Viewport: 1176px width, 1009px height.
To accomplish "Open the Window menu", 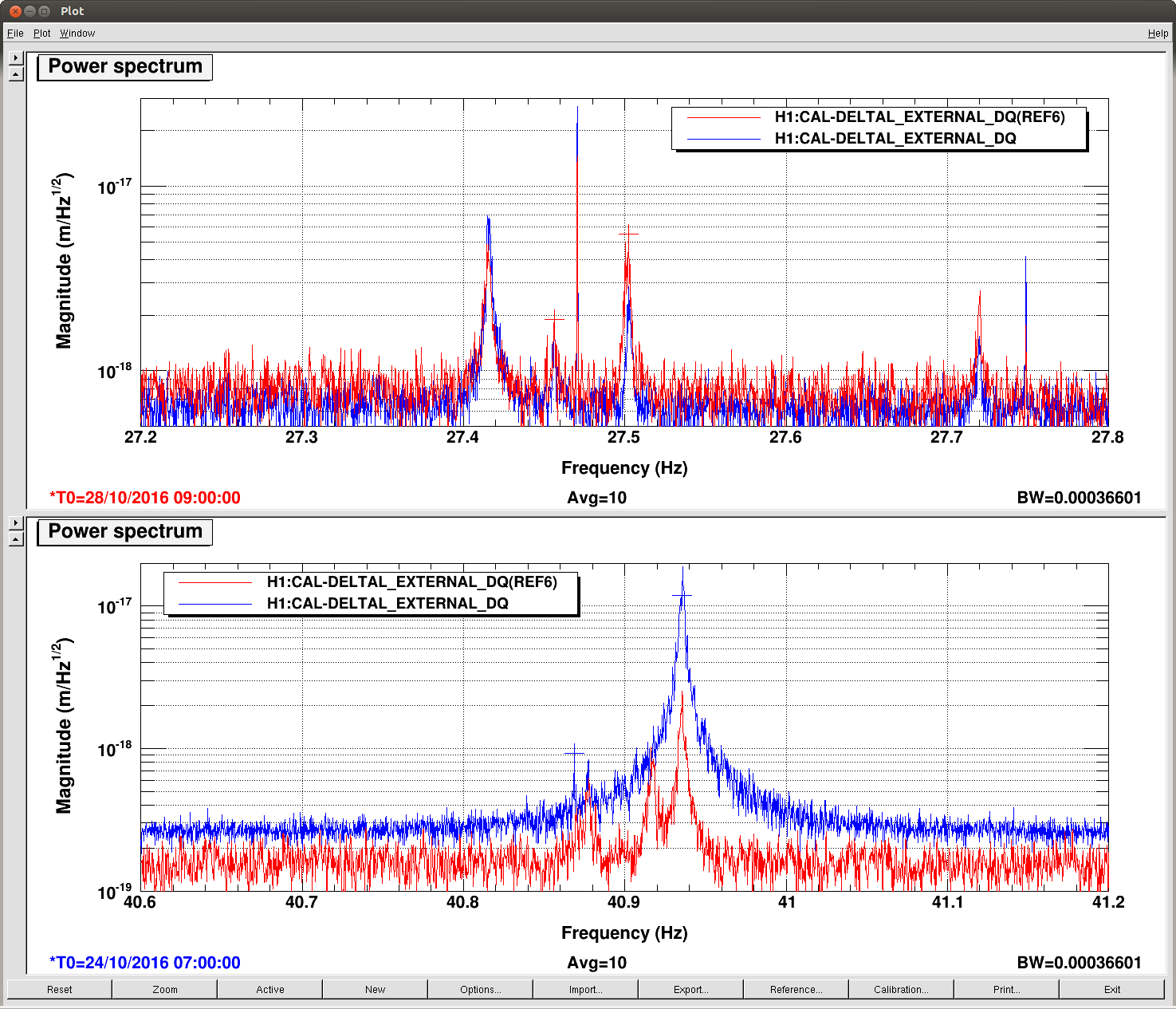I will pos(77,34).
